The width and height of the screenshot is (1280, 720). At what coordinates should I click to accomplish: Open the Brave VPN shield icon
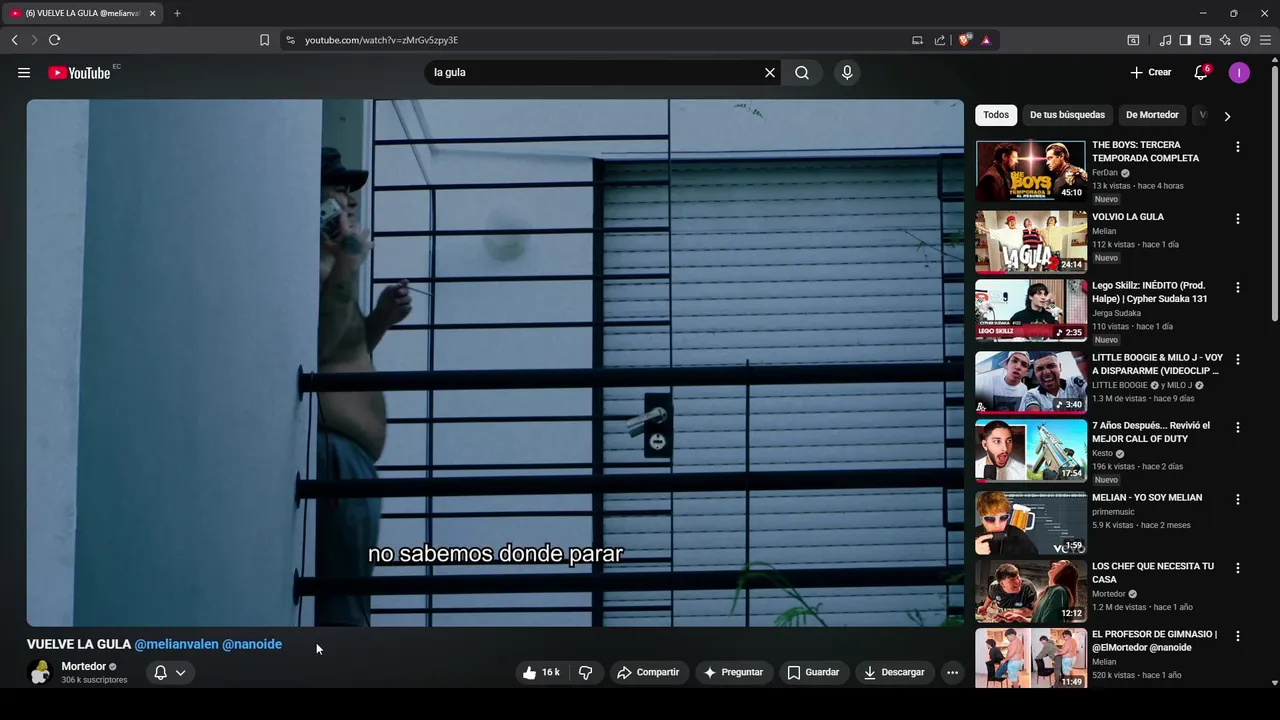(1245, 40)
